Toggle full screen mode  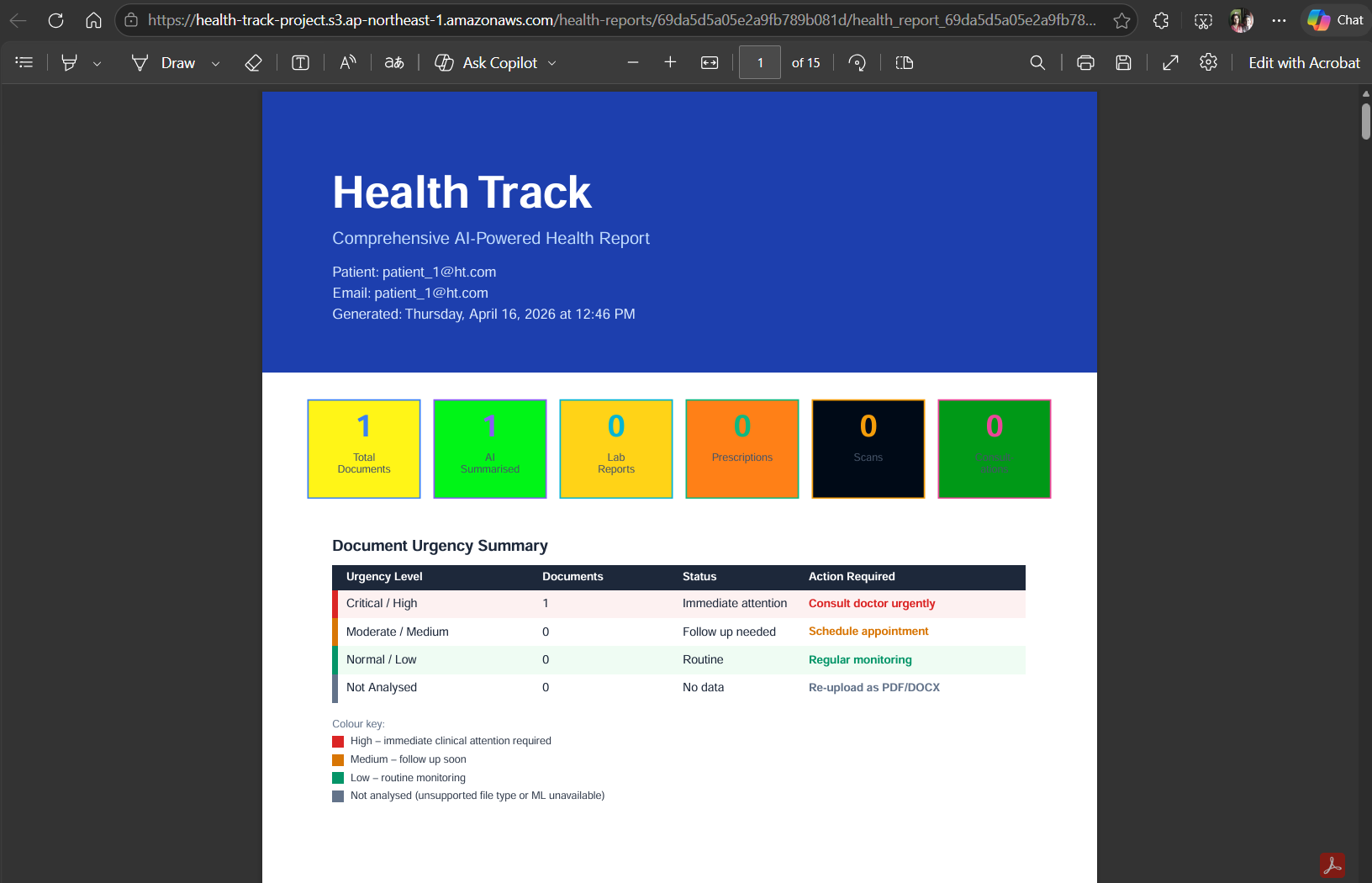1170,62
